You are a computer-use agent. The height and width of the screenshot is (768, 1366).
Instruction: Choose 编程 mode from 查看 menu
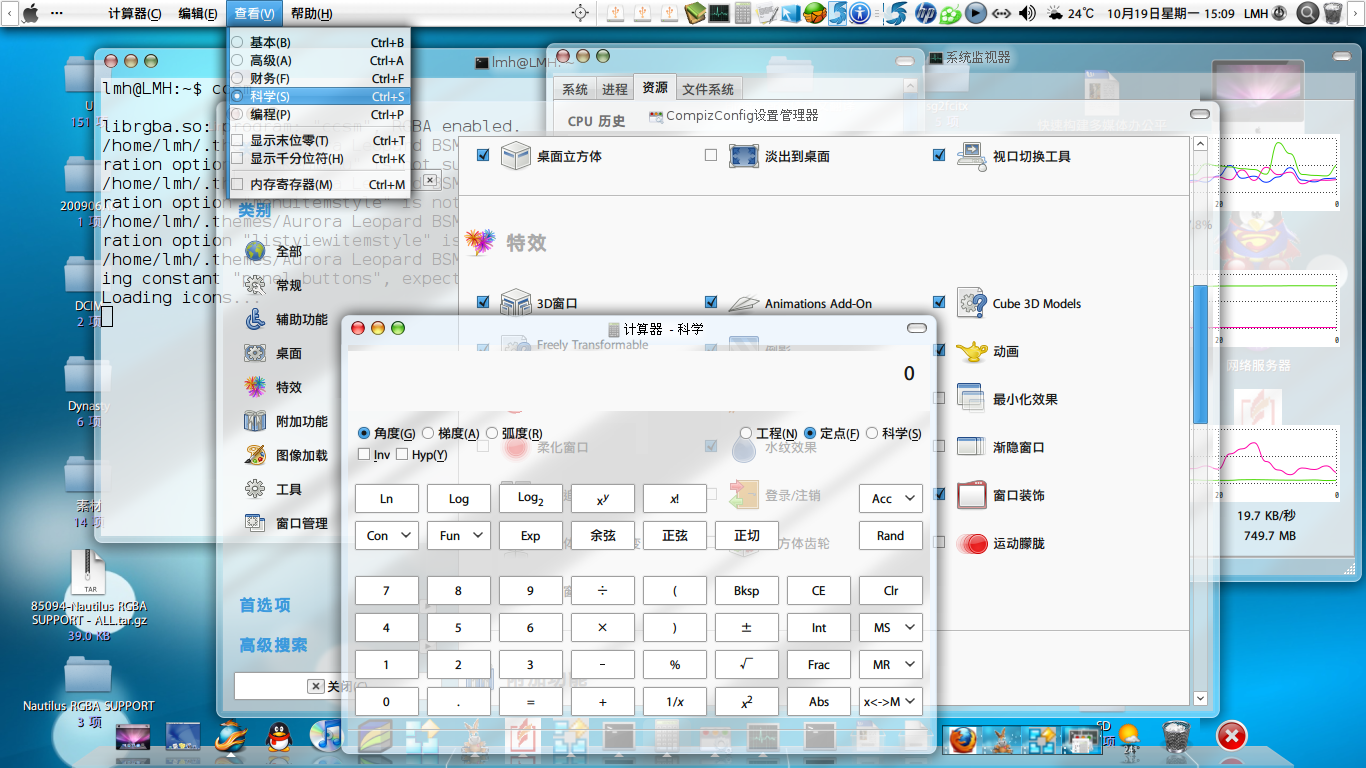click(319, 115)
